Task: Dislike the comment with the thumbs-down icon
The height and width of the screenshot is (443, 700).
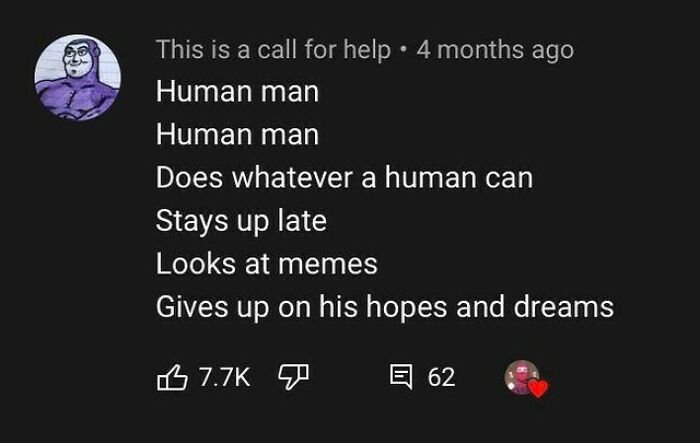Action: pyautogui.click(x=293, y=377)
